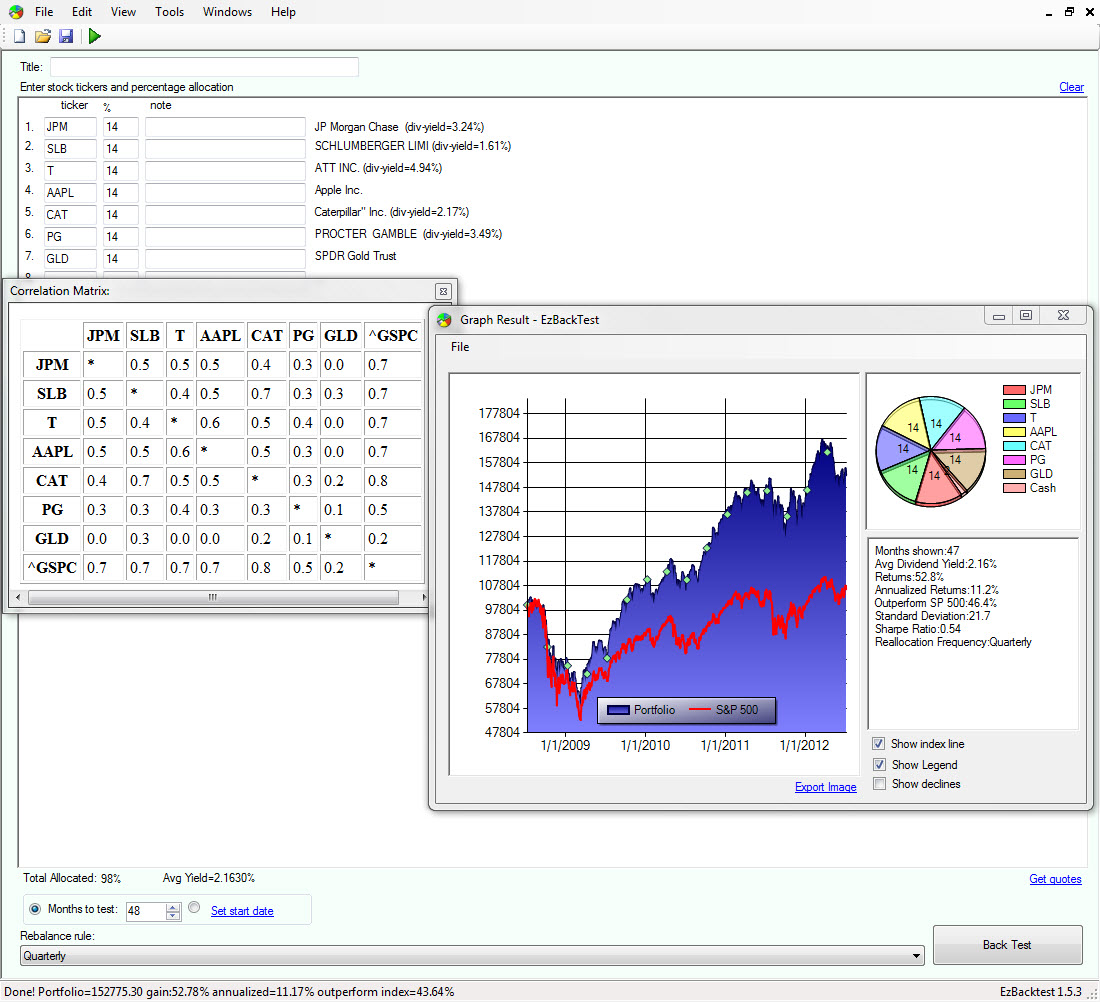Viewport: 1100px width, 1002px height.
Task: Click the New document toolbar icon
Action: 19,36
